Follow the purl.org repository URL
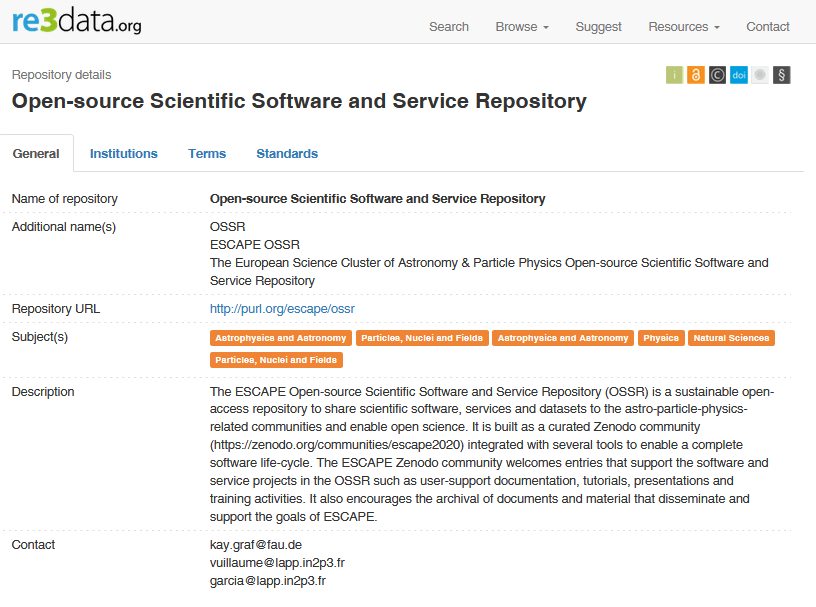The width and height of the screenshot is (816, 607). [282, 308]
